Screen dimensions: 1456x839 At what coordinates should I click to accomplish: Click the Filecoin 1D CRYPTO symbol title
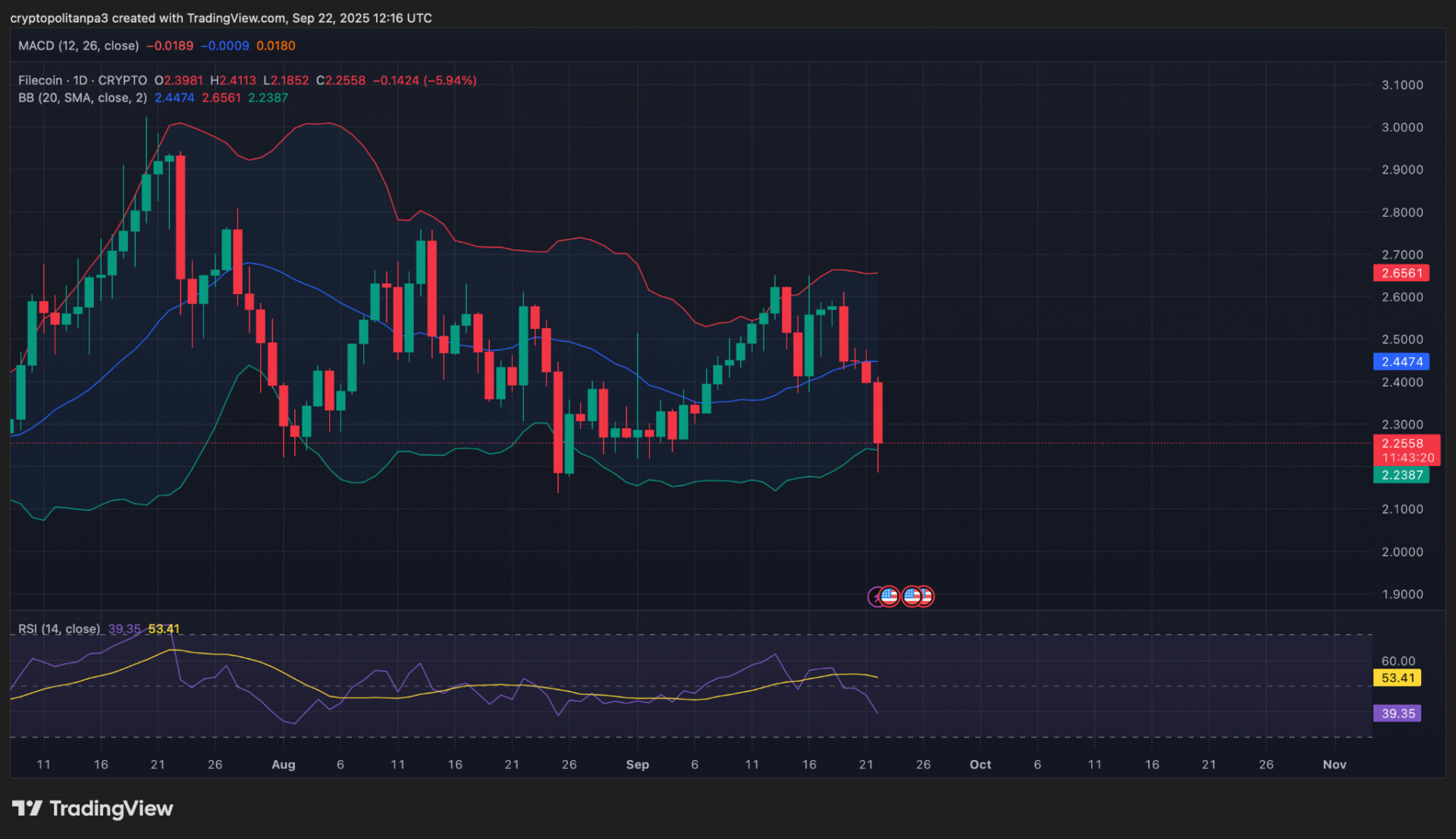(x=82, y=80)
